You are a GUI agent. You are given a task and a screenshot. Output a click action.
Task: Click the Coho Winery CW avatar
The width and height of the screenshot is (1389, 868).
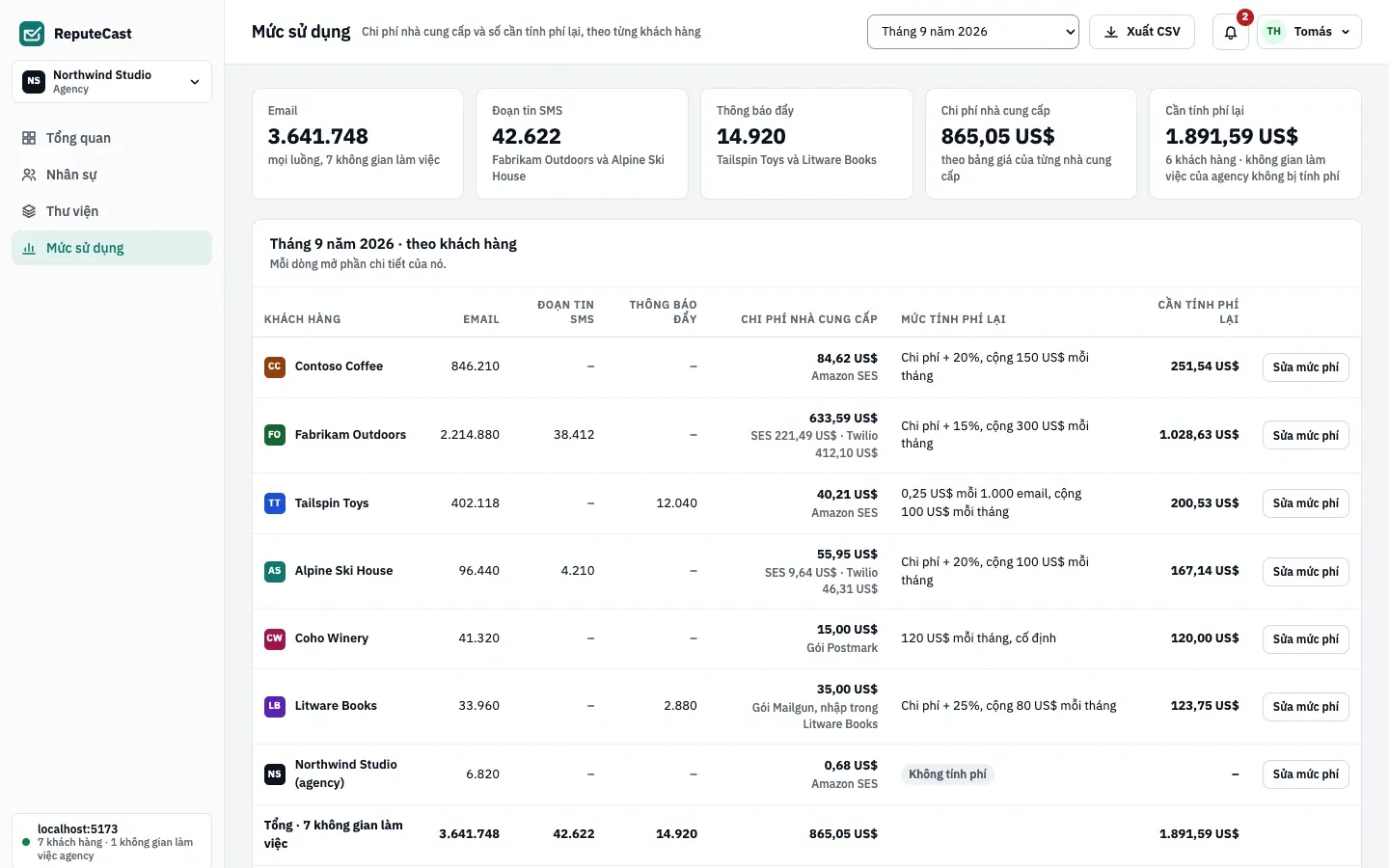[x=275, y=638]
